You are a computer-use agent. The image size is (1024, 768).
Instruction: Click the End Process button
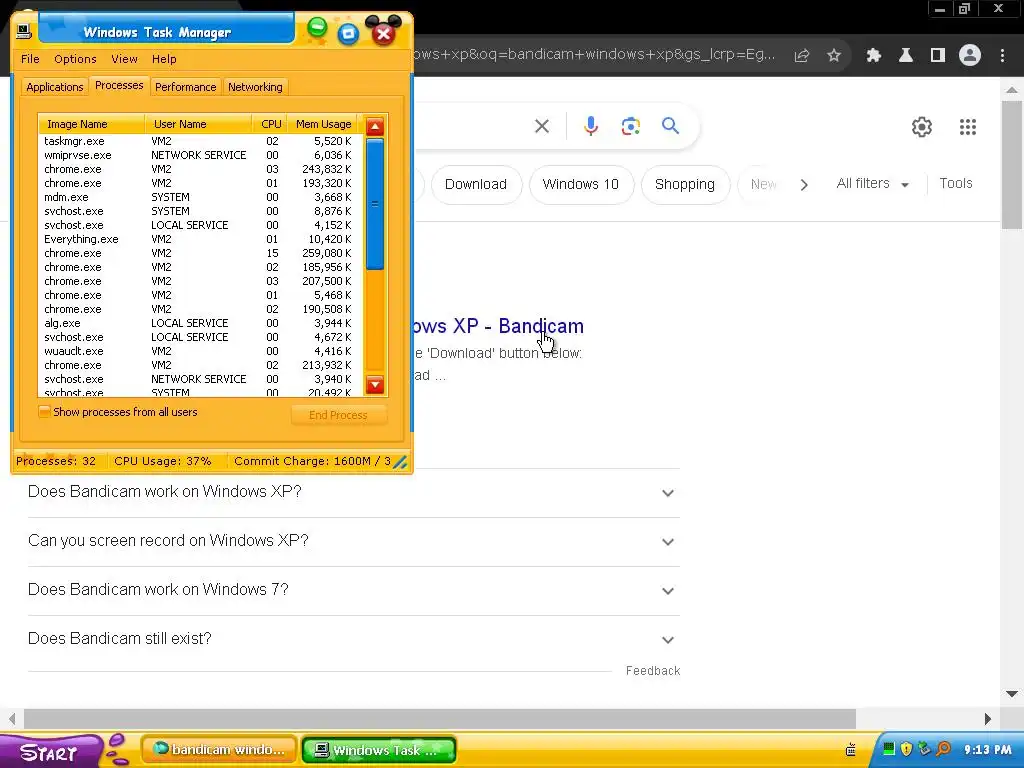[338, 415]
